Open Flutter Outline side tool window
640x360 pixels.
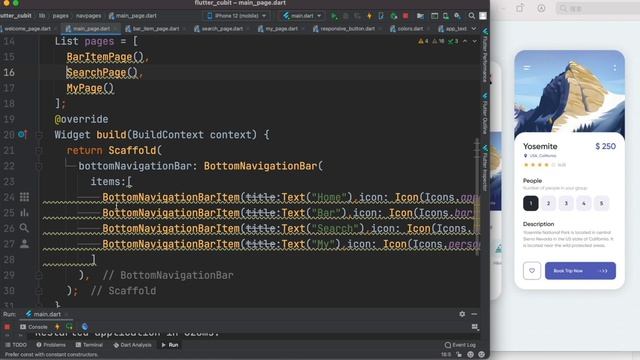(485, 113)
